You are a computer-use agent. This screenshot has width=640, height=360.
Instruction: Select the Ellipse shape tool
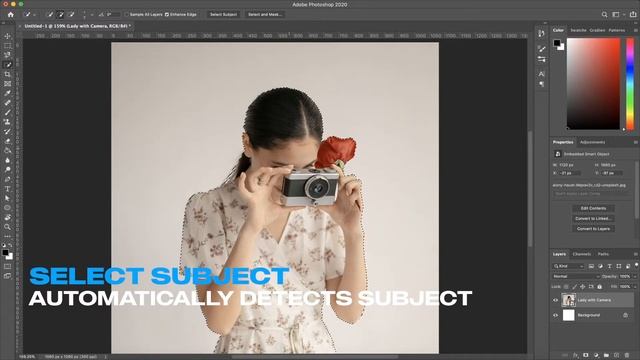tap(7, 208)
